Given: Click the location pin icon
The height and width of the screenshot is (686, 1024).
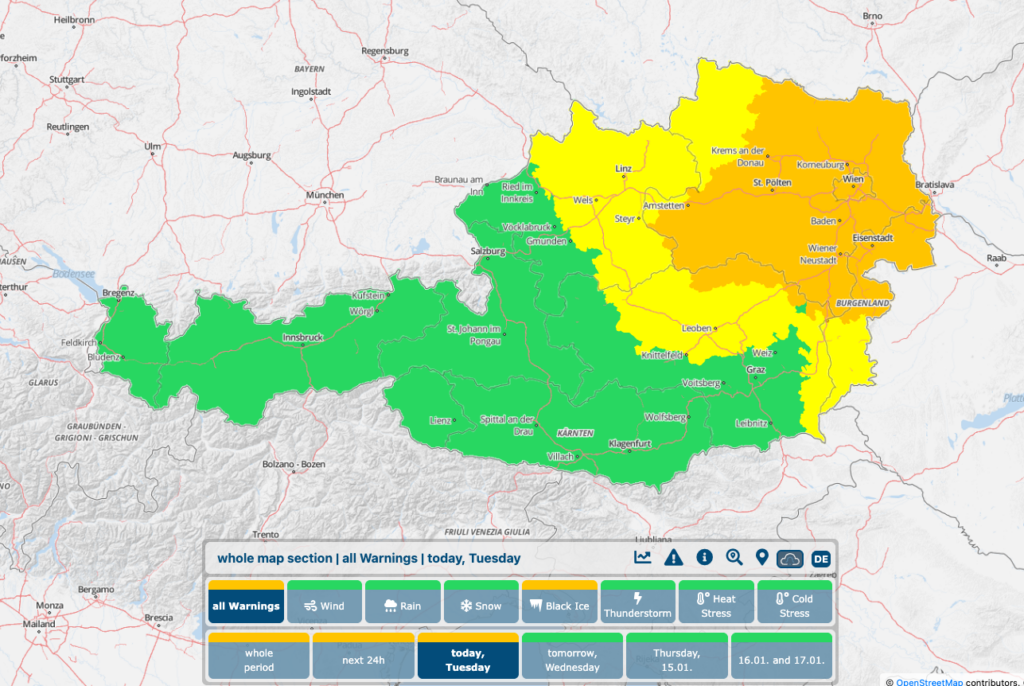Looking at the screenshot, I should tap(762, 558).
